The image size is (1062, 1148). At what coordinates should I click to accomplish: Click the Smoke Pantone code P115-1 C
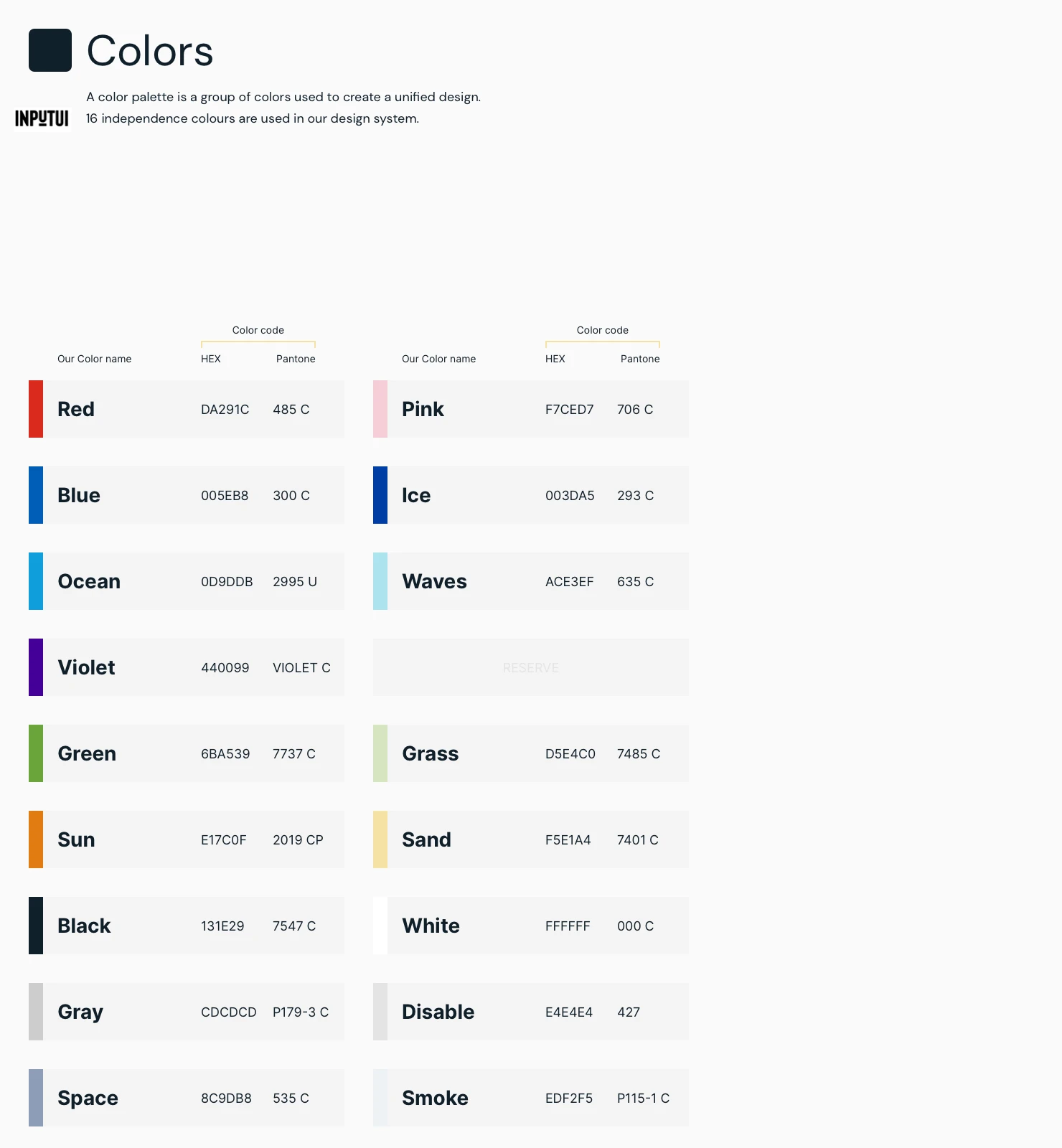(x=643, y=1098)
